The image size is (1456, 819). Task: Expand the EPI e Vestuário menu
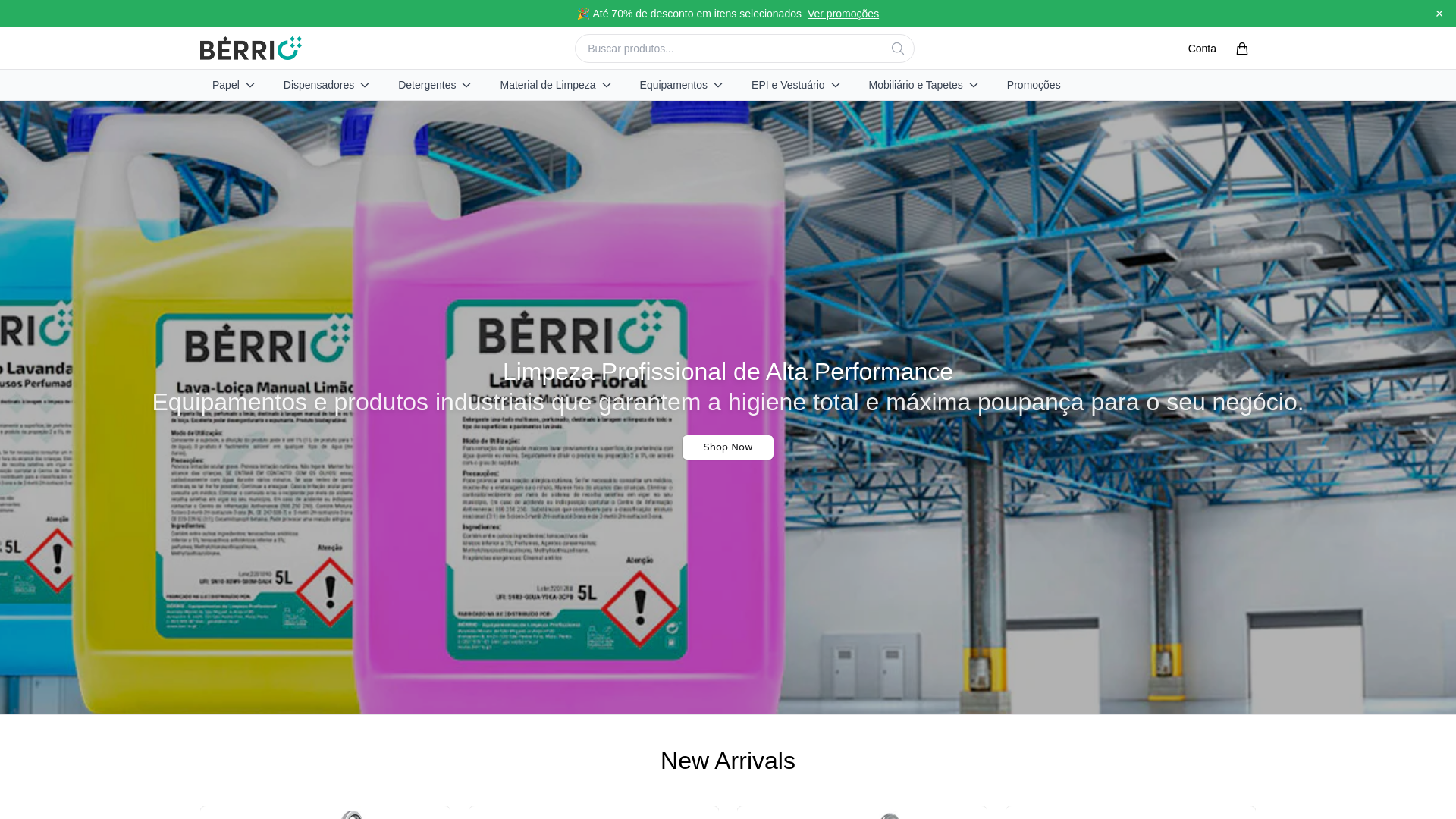796,85
